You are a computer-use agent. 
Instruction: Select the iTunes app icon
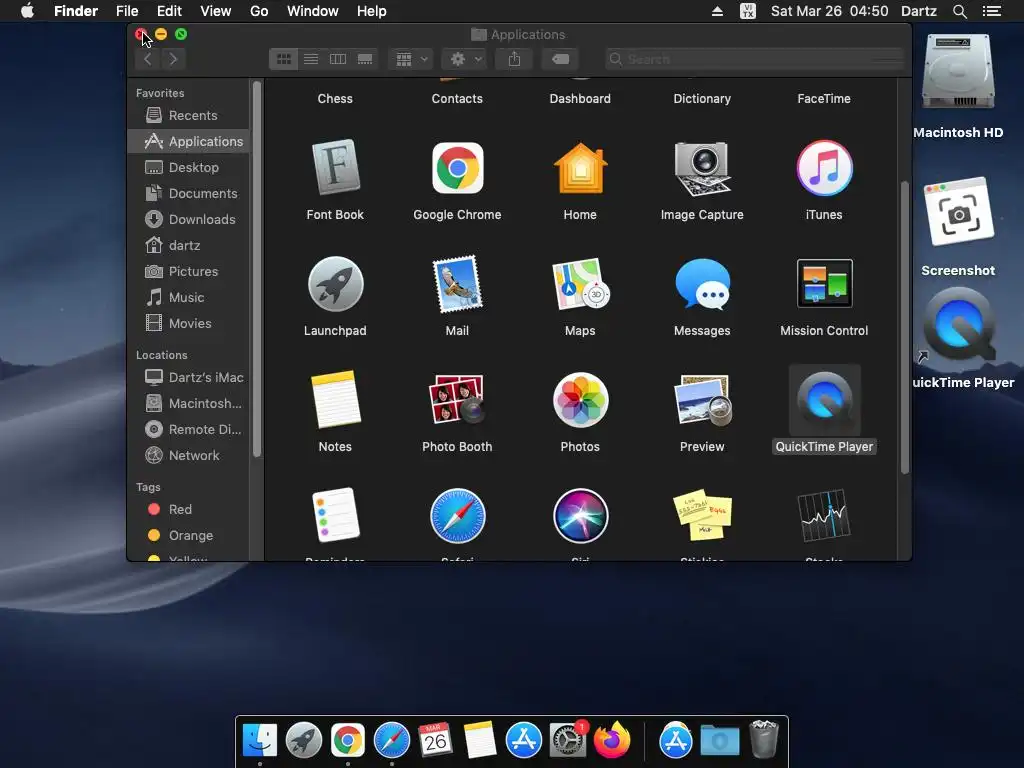[824, 168]
